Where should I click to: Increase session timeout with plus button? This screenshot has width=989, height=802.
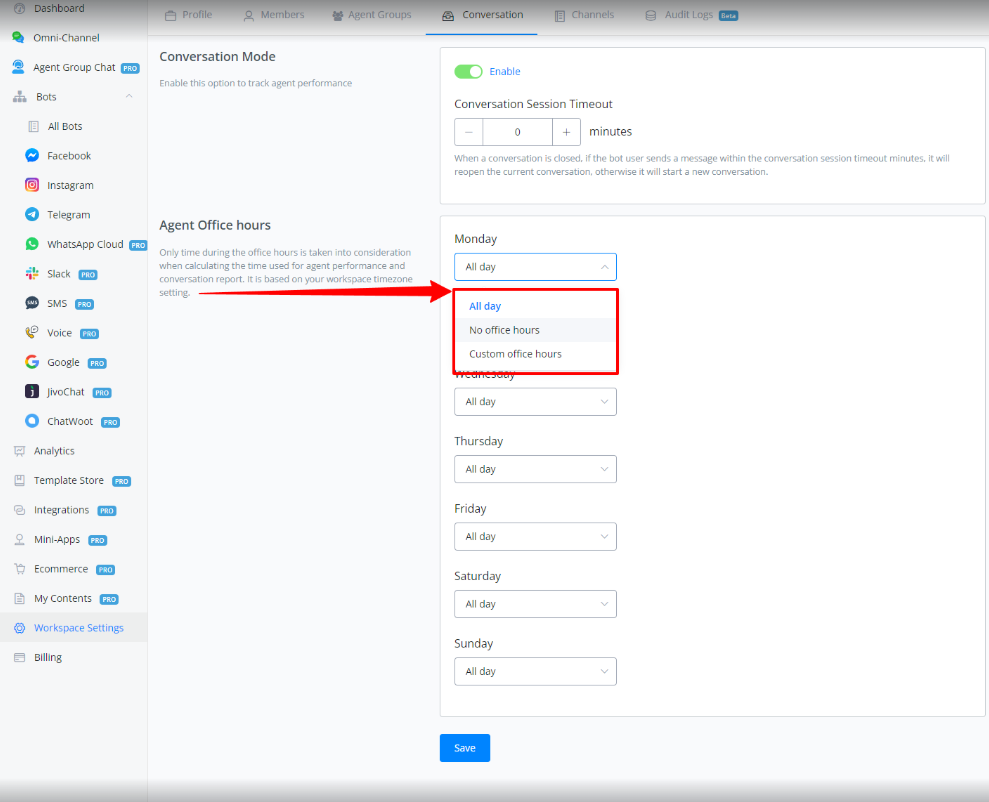566,132
